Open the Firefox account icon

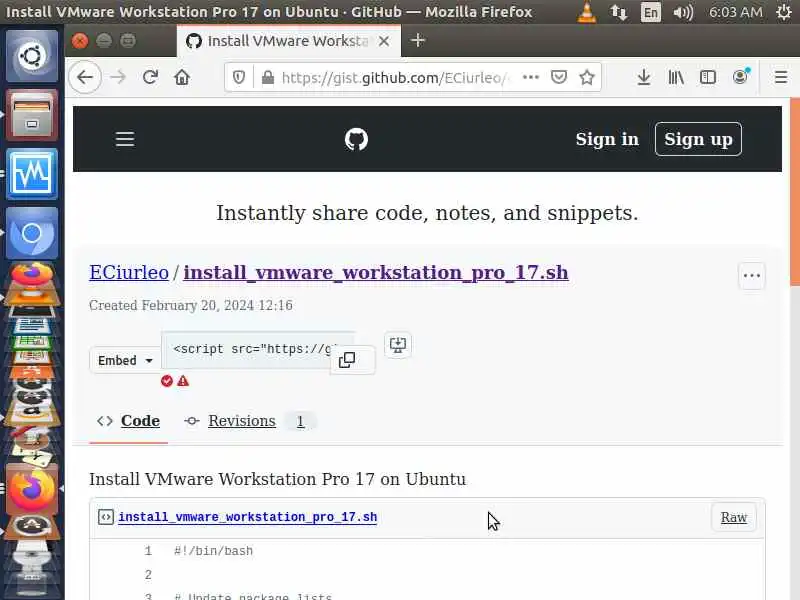740,77
